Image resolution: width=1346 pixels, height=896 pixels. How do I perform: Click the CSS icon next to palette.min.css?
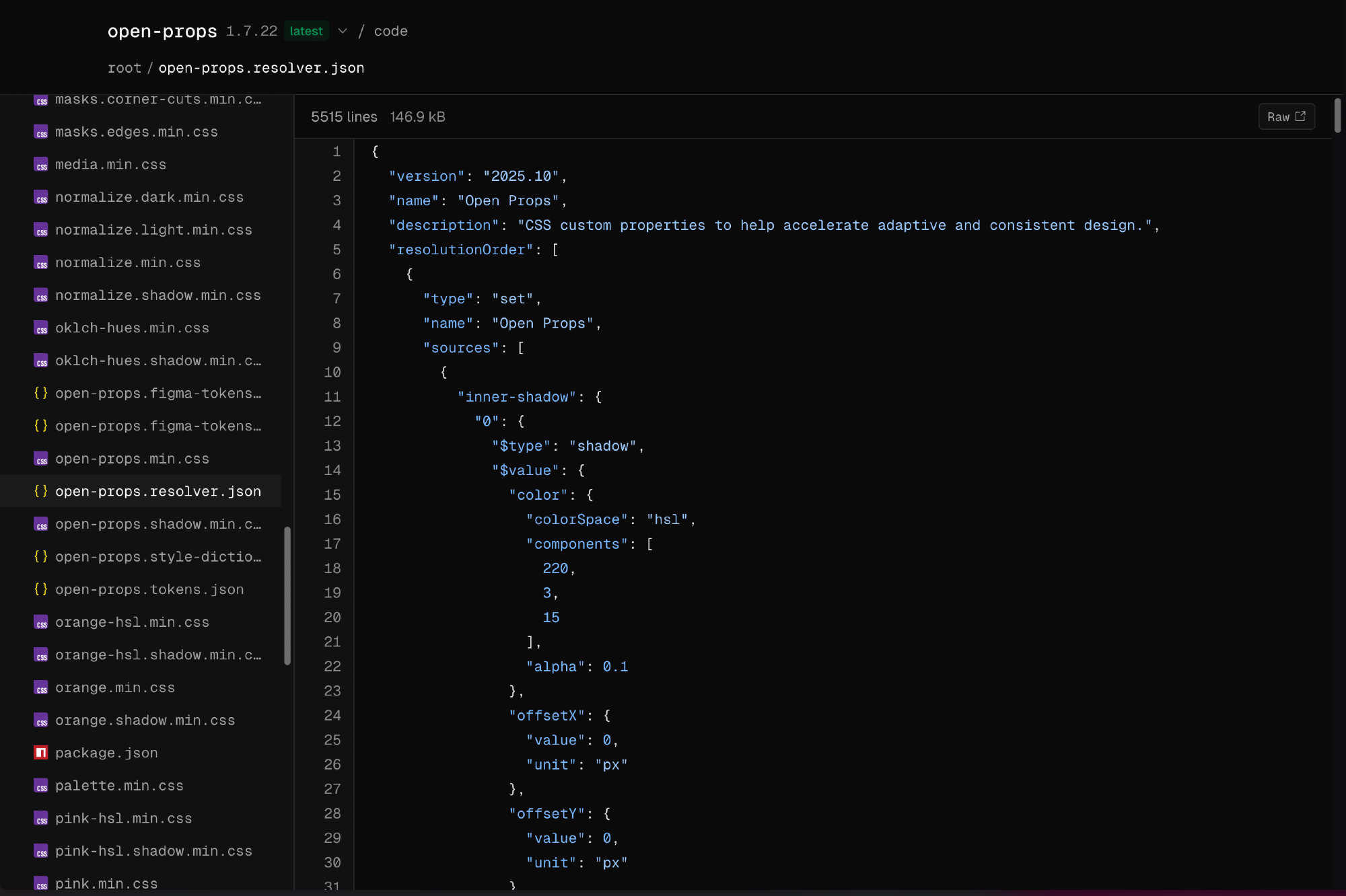pyautogui.click(x=41, y=786)
